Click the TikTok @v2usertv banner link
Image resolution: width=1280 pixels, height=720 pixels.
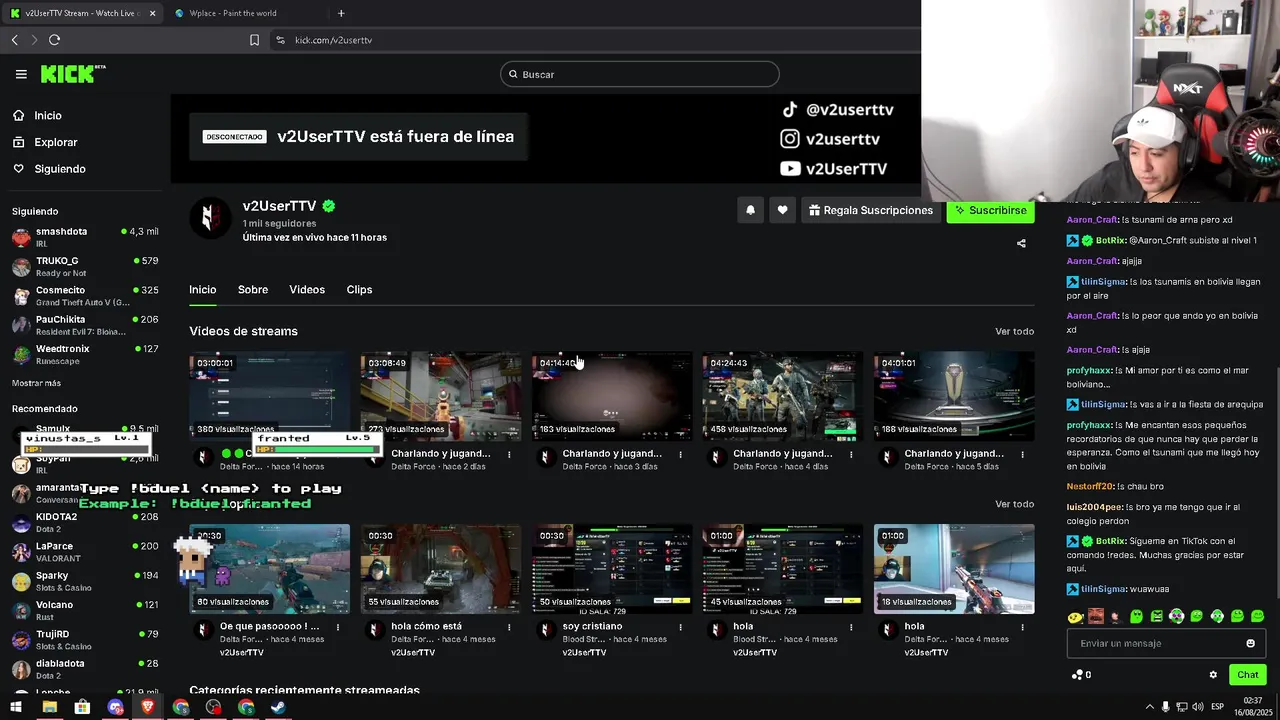click(837, 110)
